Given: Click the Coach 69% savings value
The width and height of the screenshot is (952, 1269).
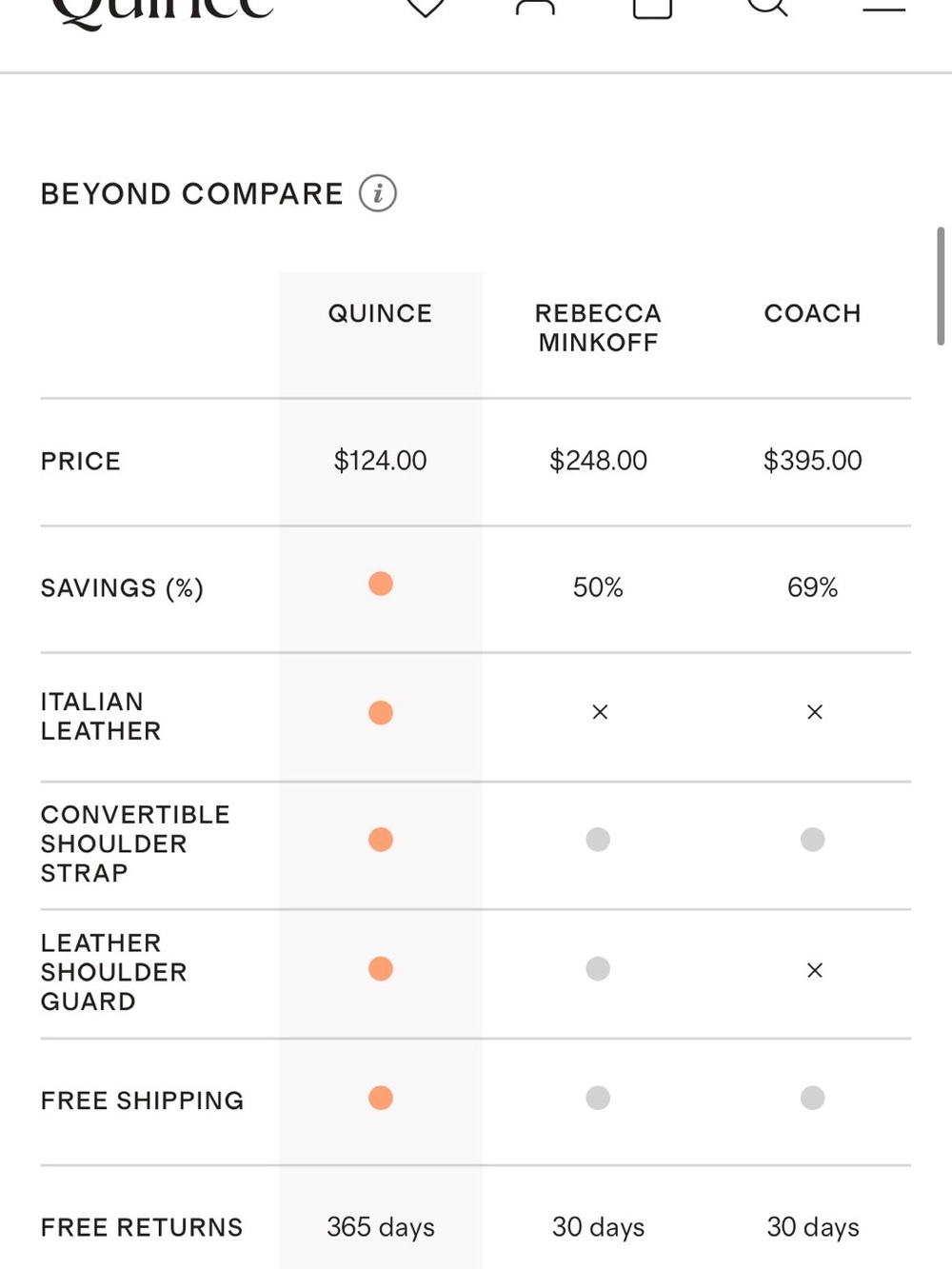Looking at the screenshot, I should 813,587.
